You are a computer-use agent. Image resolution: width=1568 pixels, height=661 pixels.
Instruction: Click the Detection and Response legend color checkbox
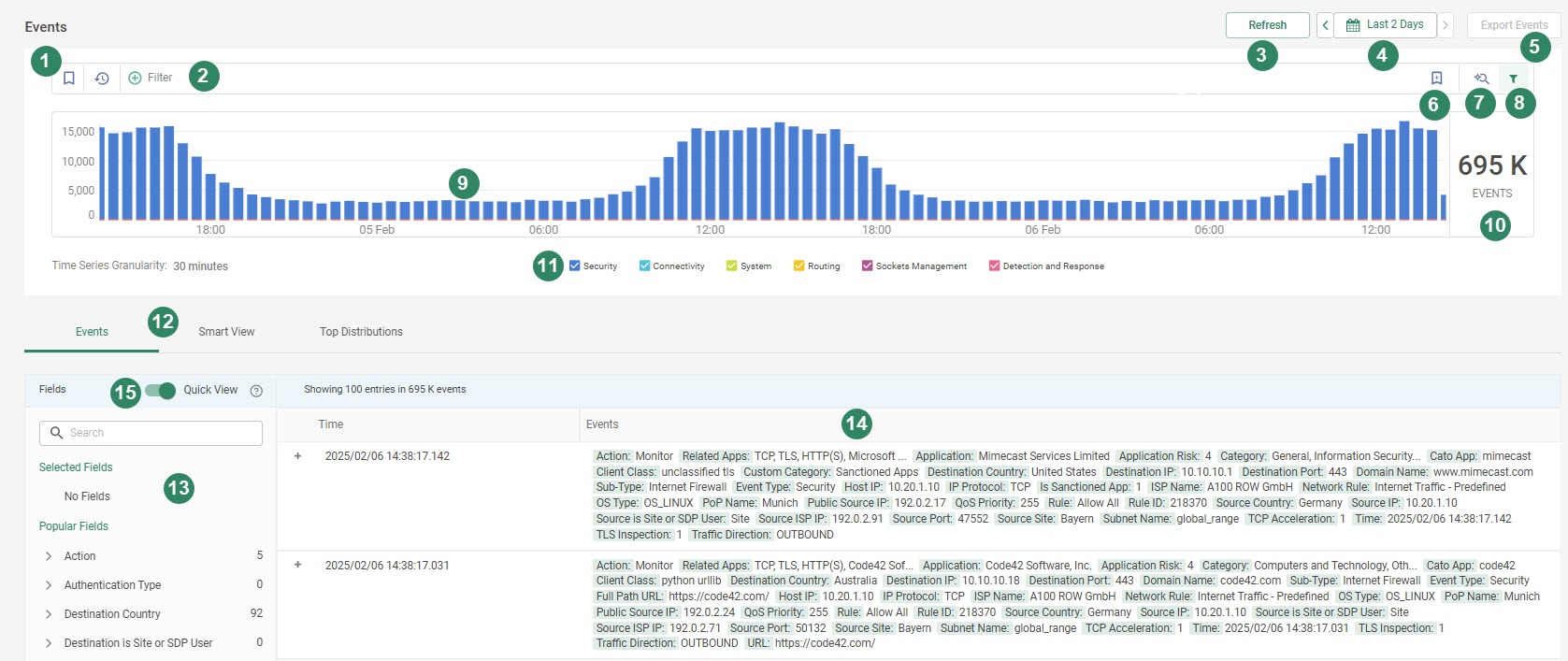[x=994, y=266]
